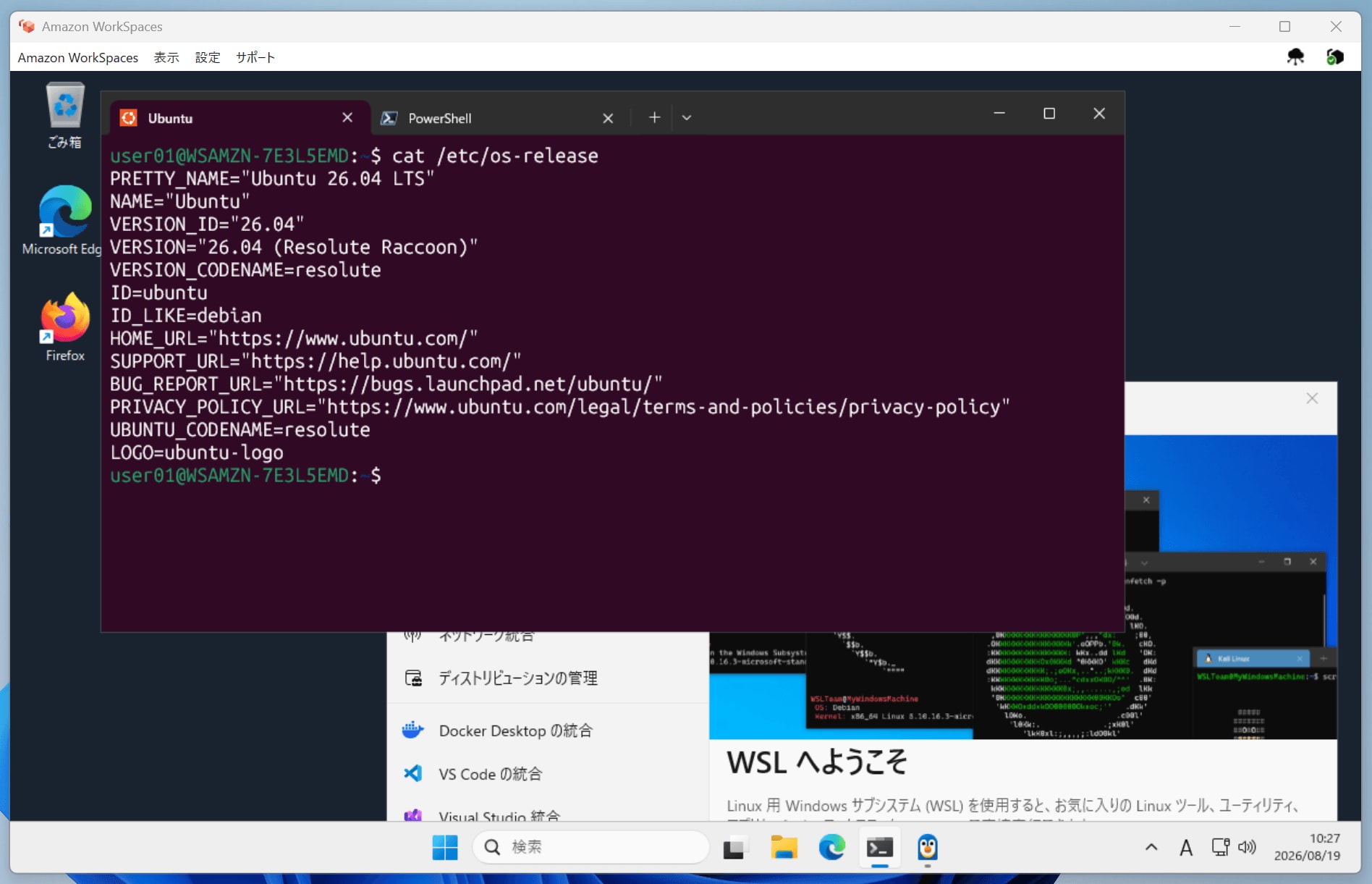
Task: Show hidden system tray icons chevron
Action: (x=1151, y=847)
